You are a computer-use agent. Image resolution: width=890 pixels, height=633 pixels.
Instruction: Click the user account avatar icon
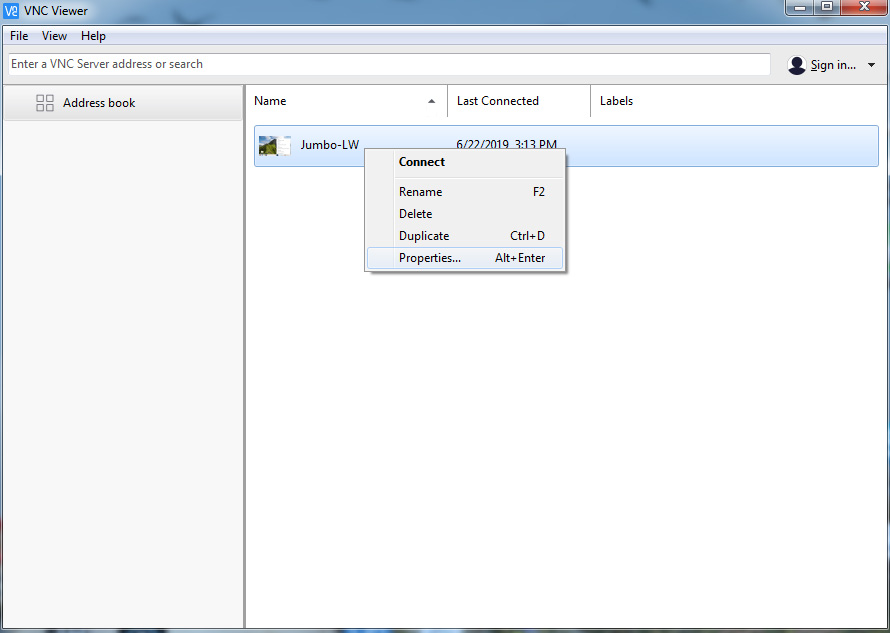click(x=797, y=65)
